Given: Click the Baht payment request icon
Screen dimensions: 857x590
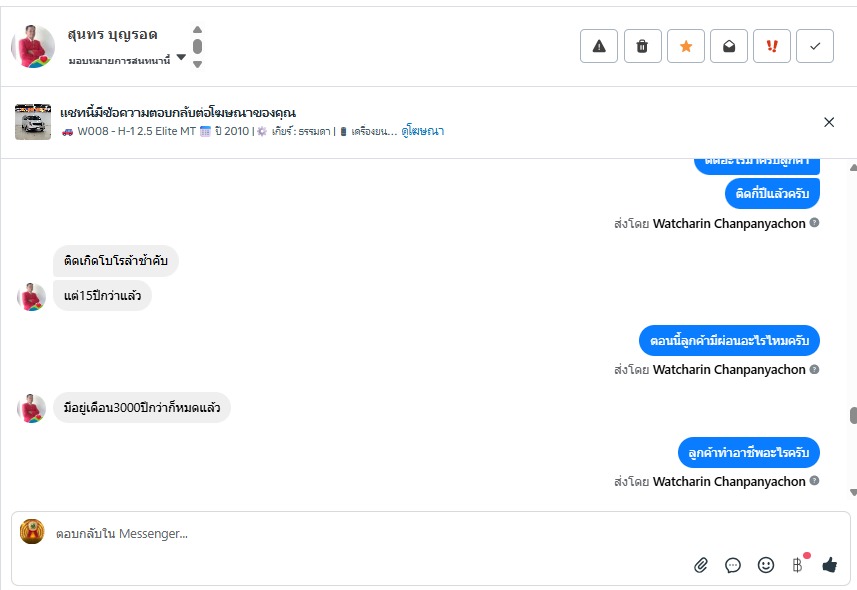Looking at the screenshot, I should click(x=798, y=565).
